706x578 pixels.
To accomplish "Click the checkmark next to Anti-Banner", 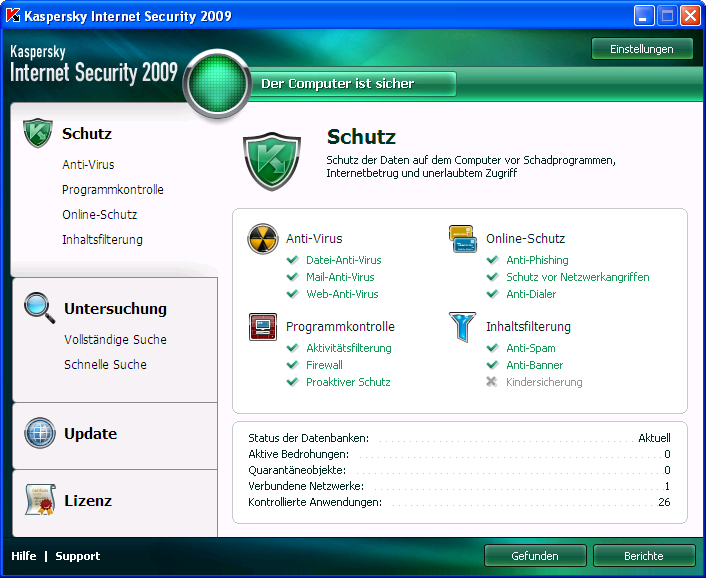I will click(x=493, y=365).
